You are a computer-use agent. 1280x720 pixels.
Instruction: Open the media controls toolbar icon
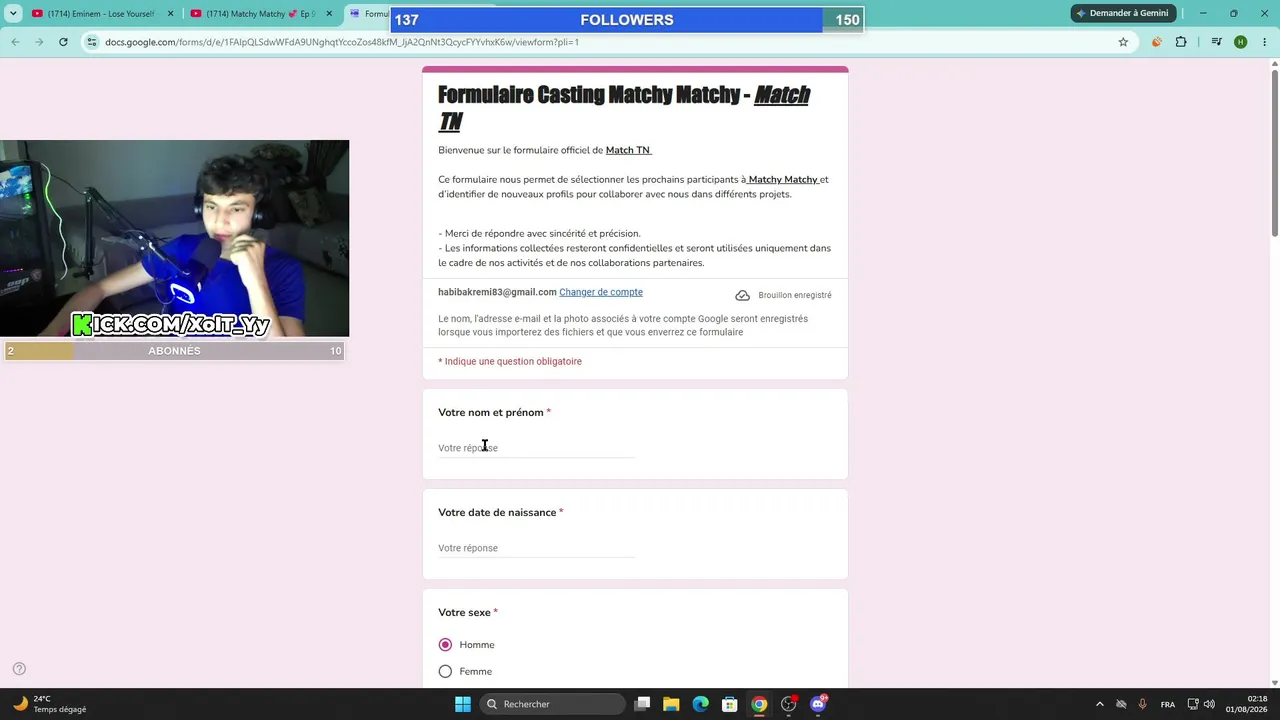pyautogui.click(x=1216, y=42)
